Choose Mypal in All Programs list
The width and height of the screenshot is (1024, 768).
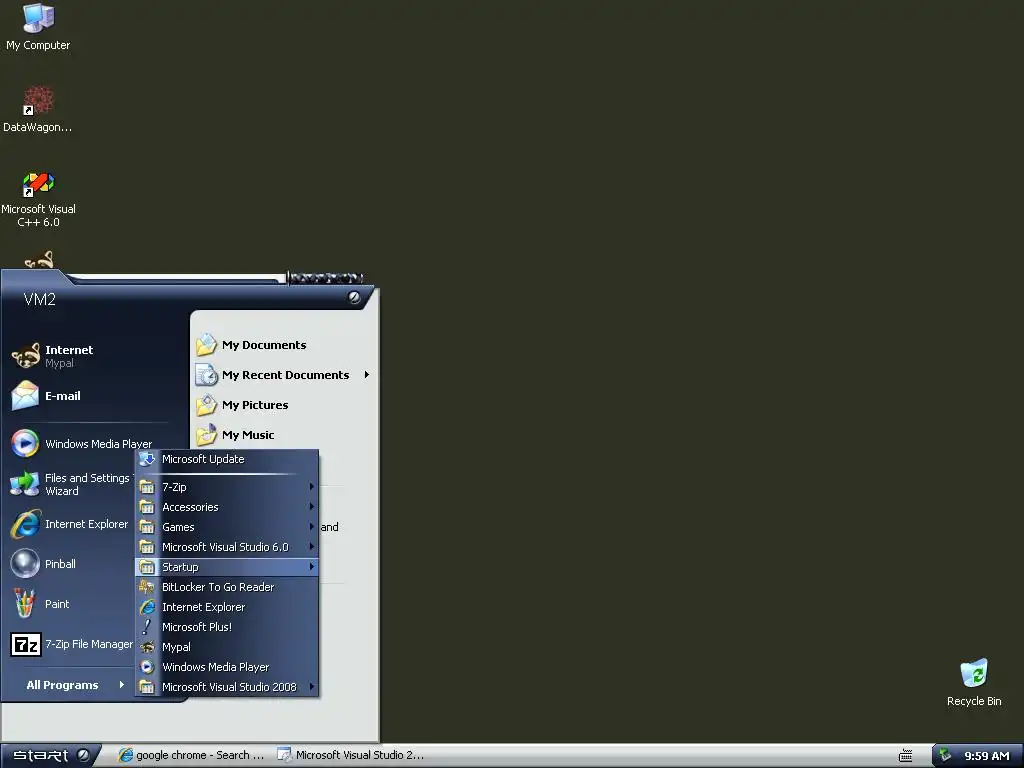[x=227, y=647]
